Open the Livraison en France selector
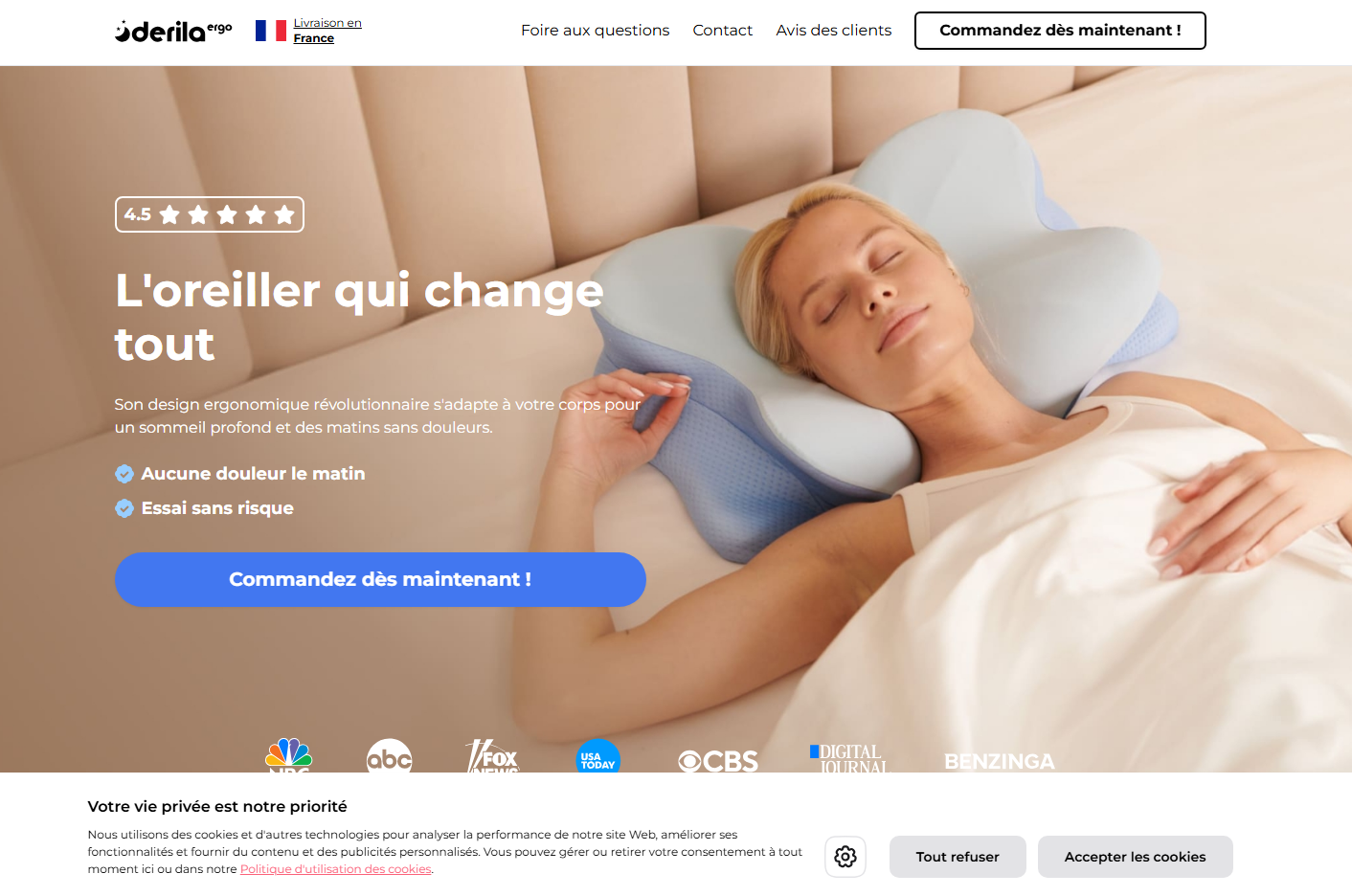 click(x=327, y=31)
